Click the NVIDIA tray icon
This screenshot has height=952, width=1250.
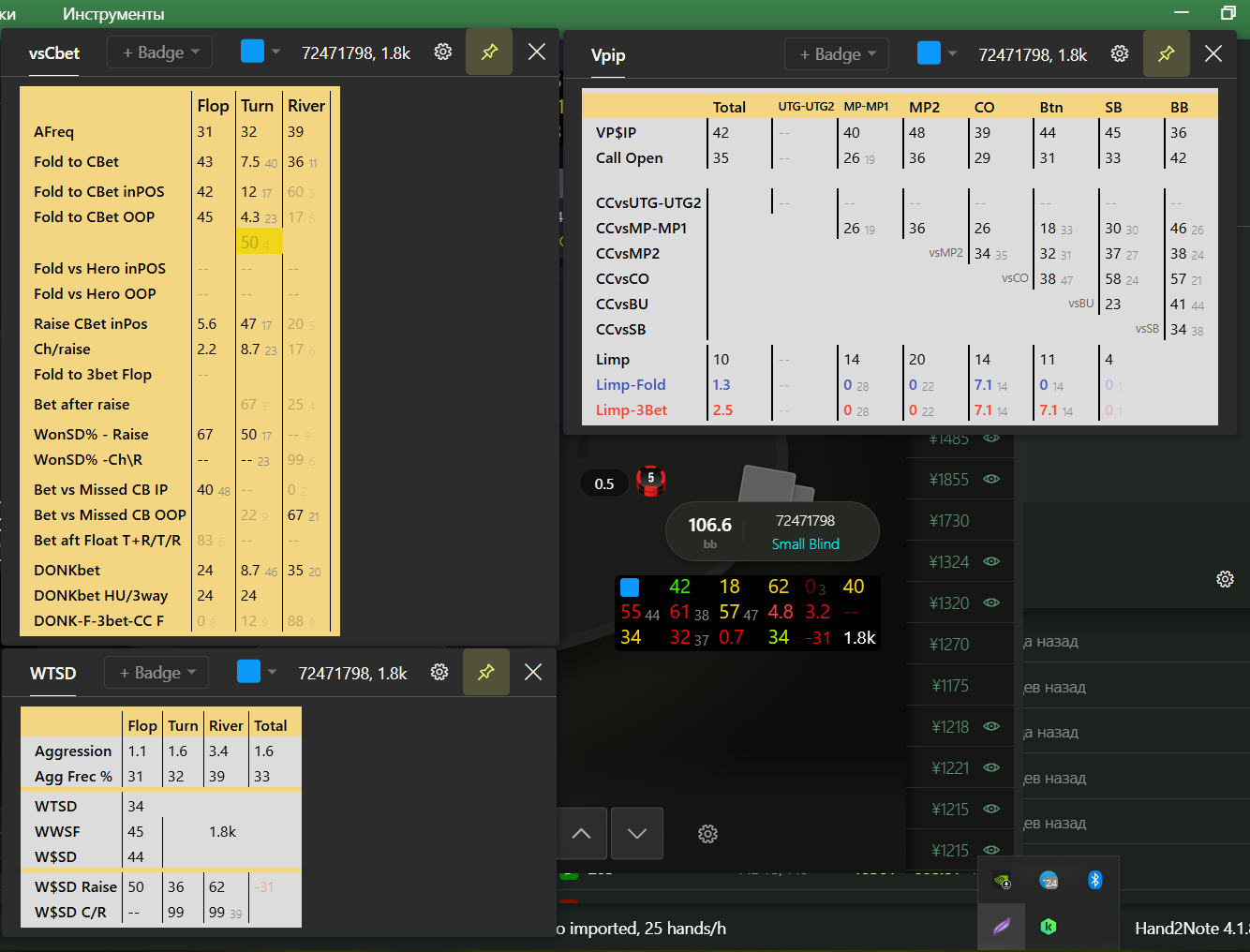[x=1003, y=881]
